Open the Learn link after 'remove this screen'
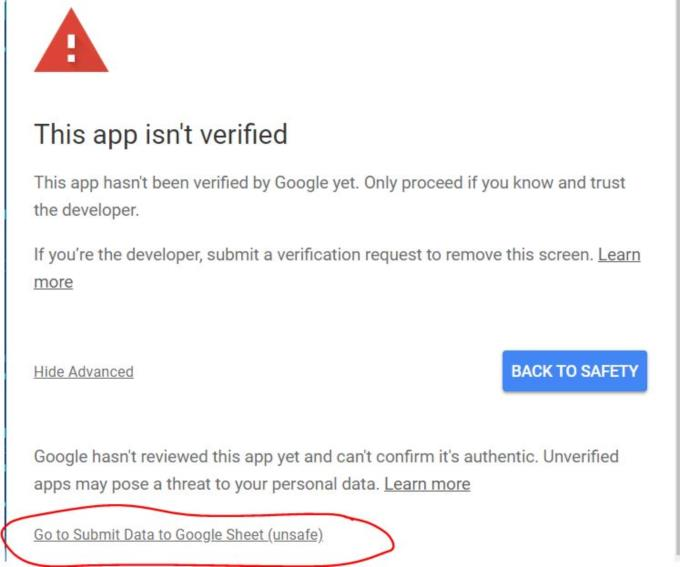This screenshot has height=567, width=680. 619,255
